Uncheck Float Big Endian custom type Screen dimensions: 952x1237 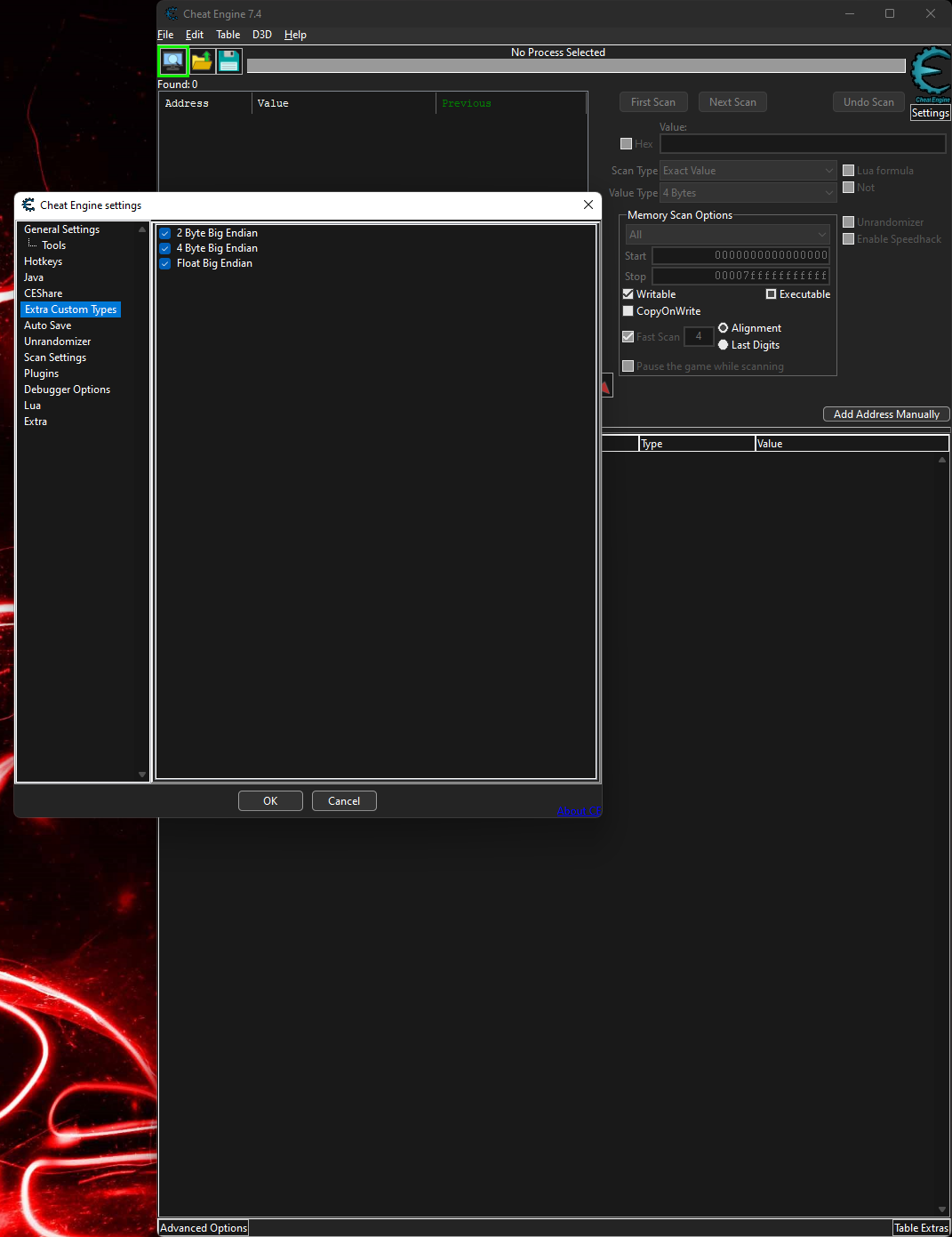tap(165, 263)
